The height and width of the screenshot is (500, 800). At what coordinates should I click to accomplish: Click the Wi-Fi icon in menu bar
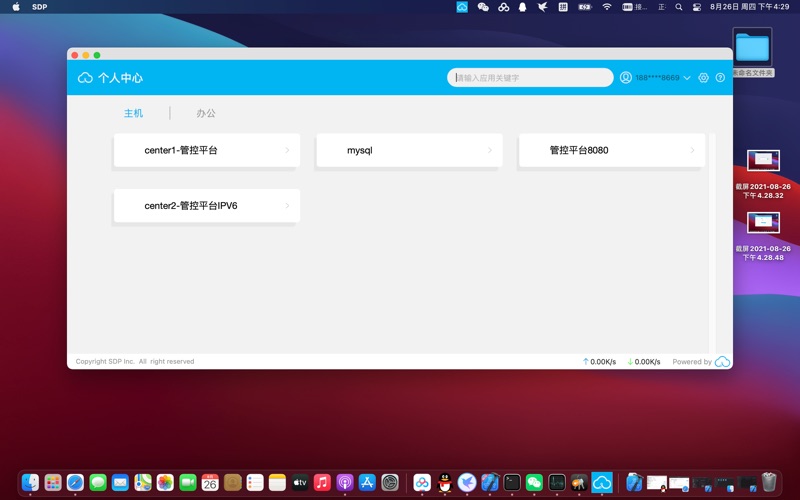pos(607,7)
